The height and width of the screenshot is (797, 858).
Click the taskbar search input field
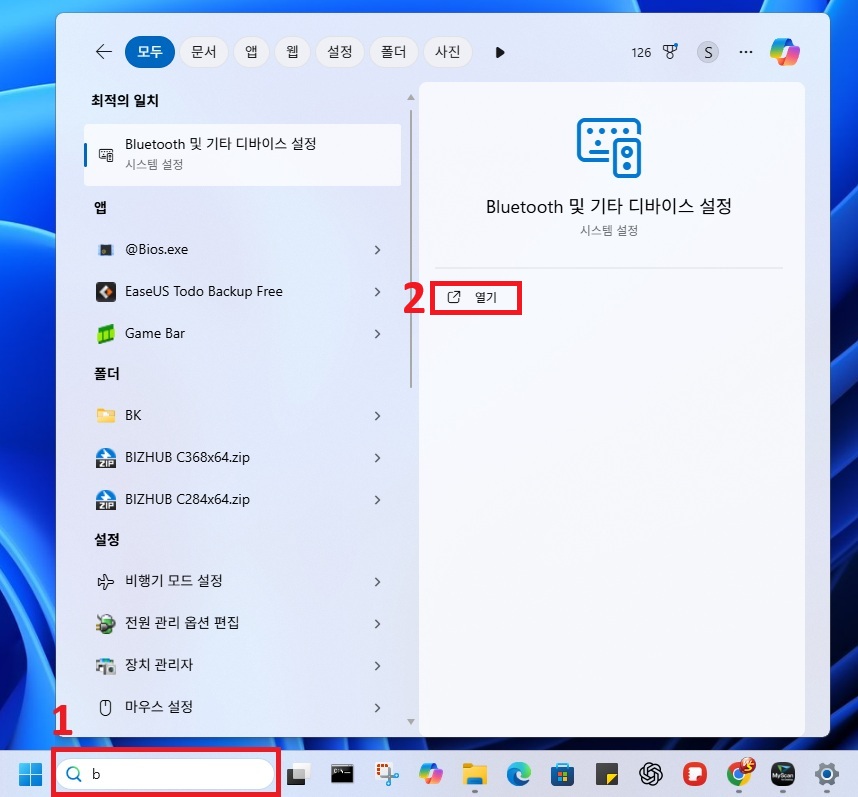[x=165, y=774]
